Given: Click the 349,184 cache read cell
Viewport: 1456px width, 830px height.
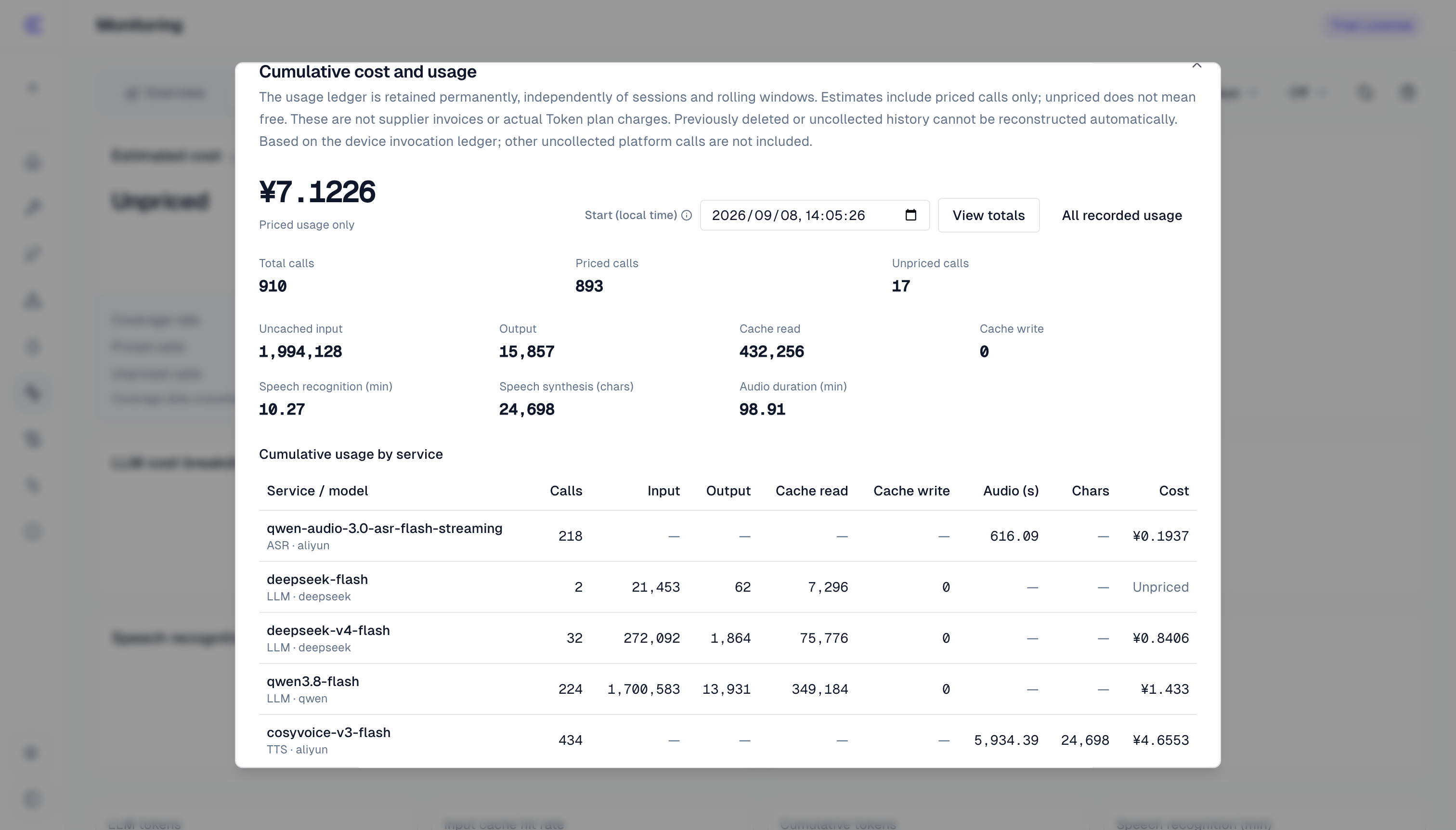Looking at the screenshot, I should (819, 689).
